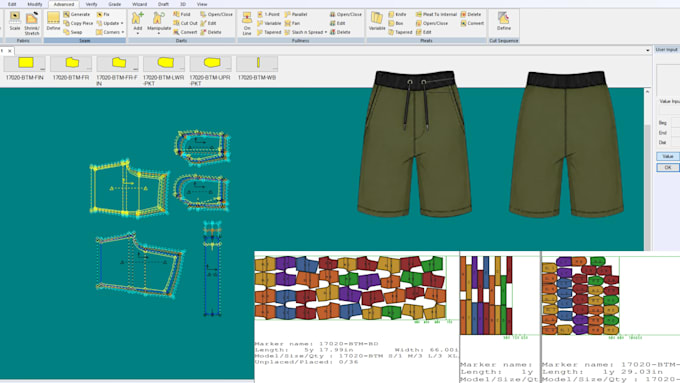
Task: Switch to the Verify ribbon tab
Action: [91, 4]
